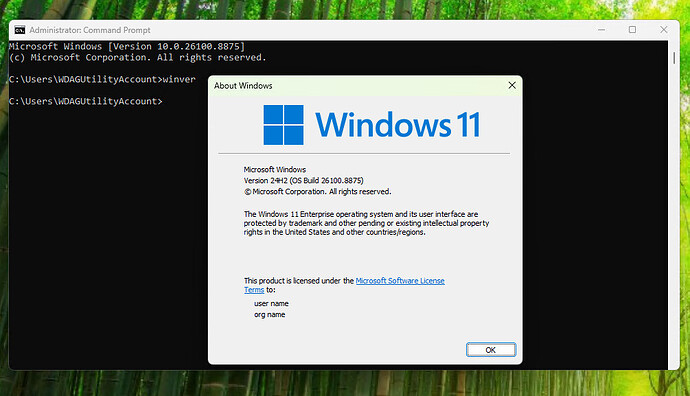
Task: Click the Microsoft Windows Version header line
Action: pyautogui.click(x=127, y=46)
